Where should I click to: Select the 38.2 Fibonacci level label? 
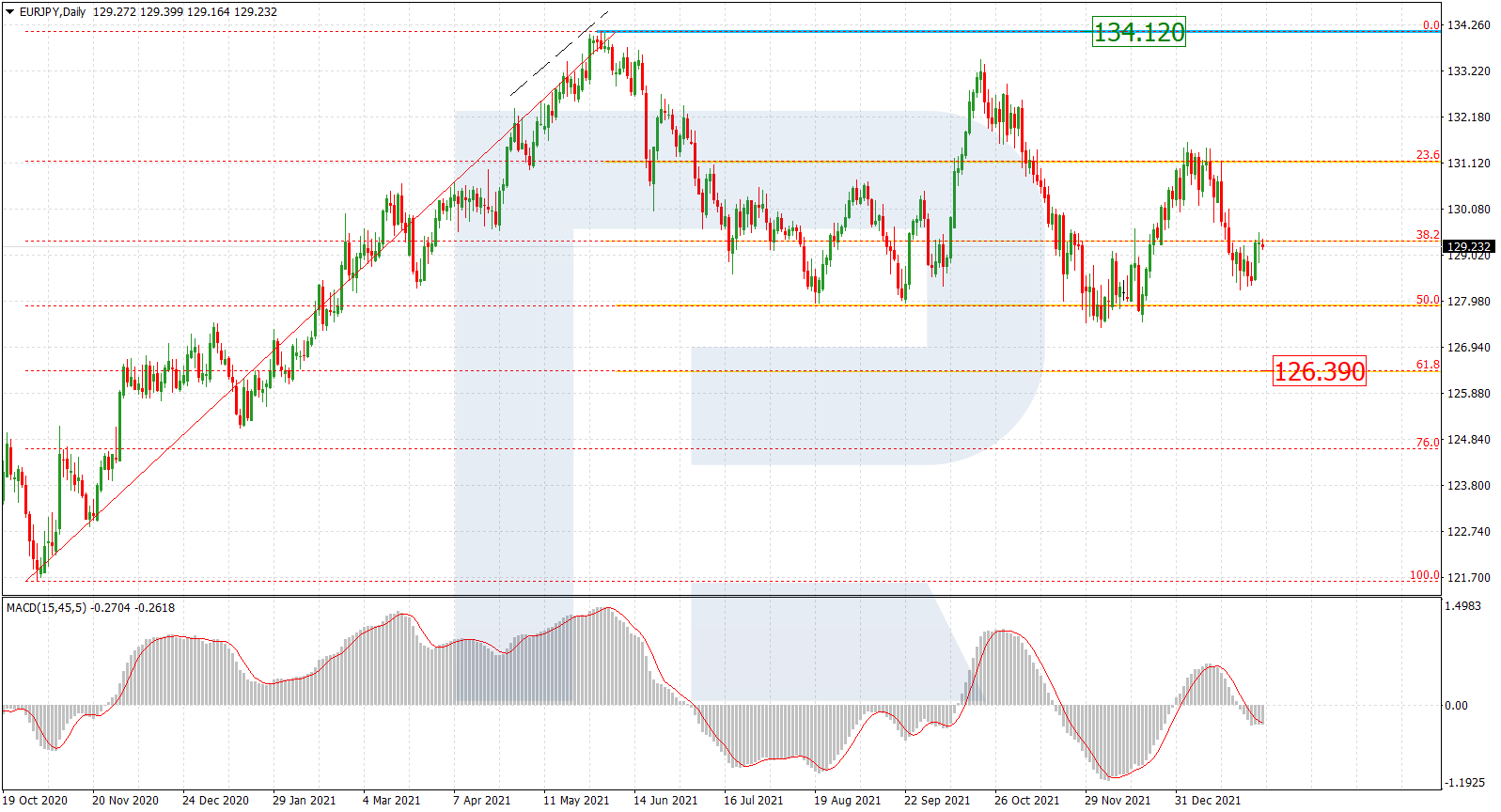pyautogui.click(x=1428, y=235)
